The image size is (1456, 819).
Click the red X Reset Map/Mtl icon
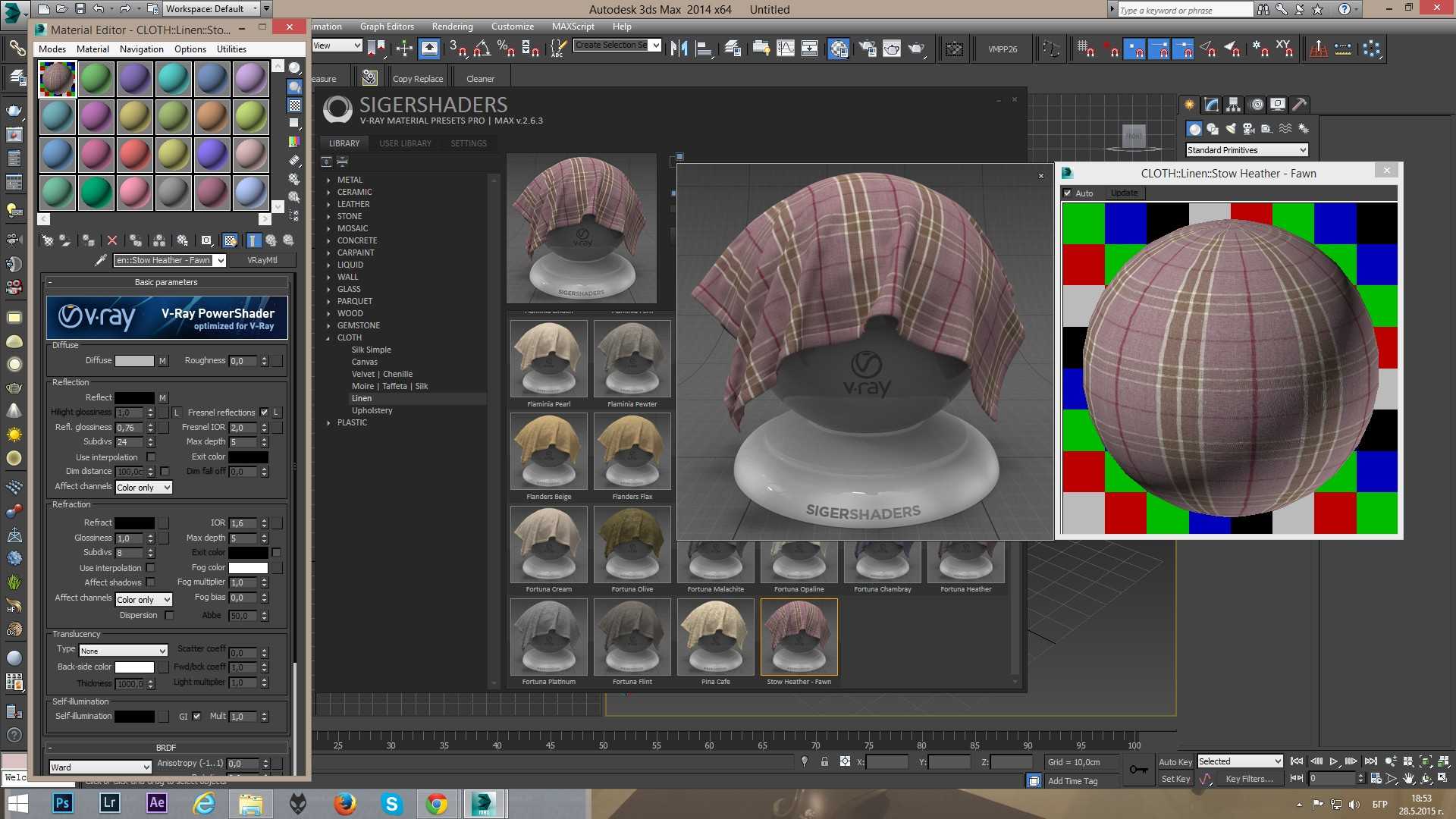tap(112, 240)
